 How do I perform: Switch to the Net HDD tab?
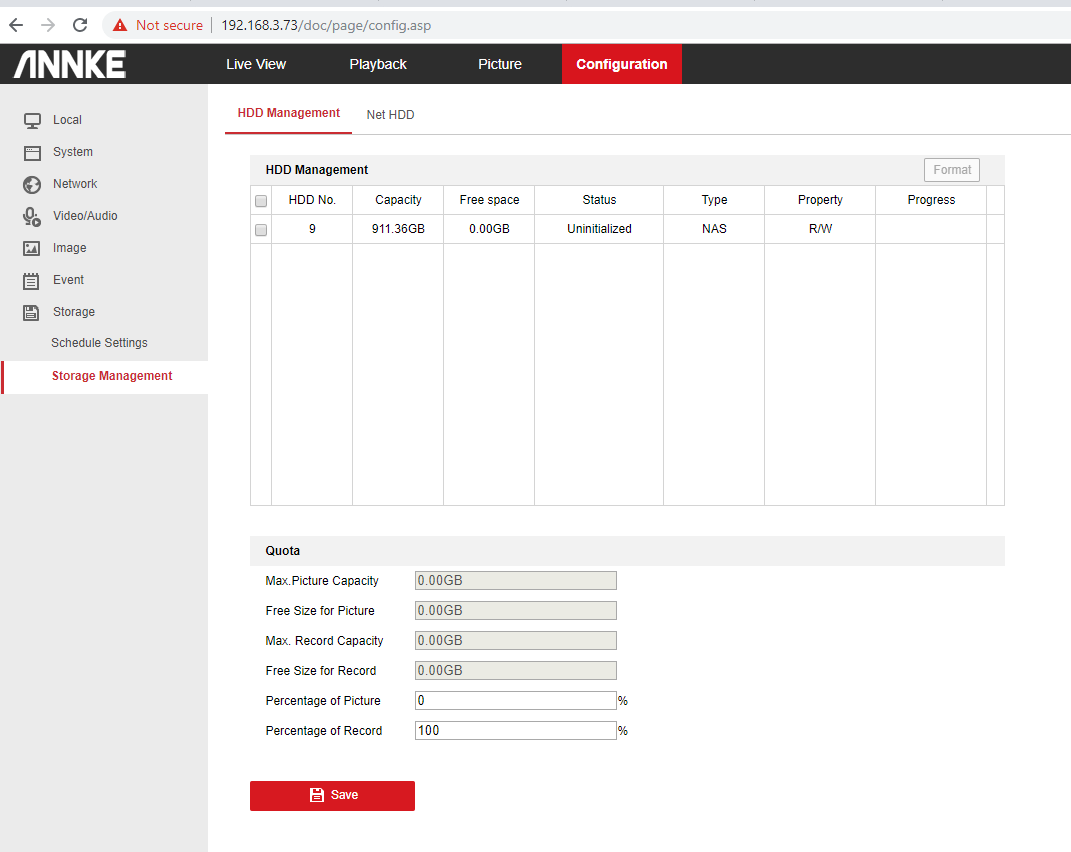click(x=390, y=115)
